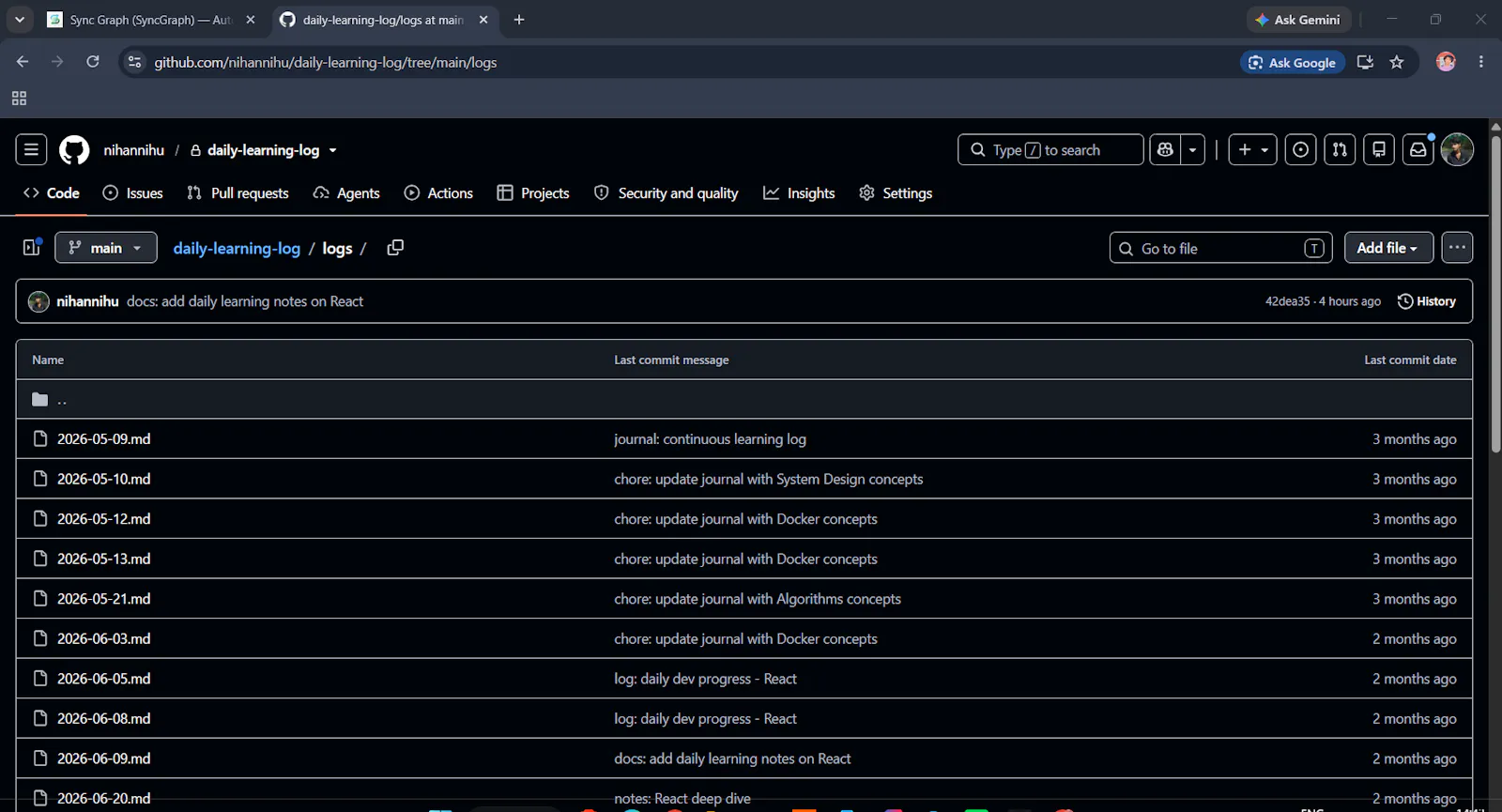This screenshot has height=812, width=1502.
Task: Copy the logs path with copy icon
Action: tap(395, 247)
